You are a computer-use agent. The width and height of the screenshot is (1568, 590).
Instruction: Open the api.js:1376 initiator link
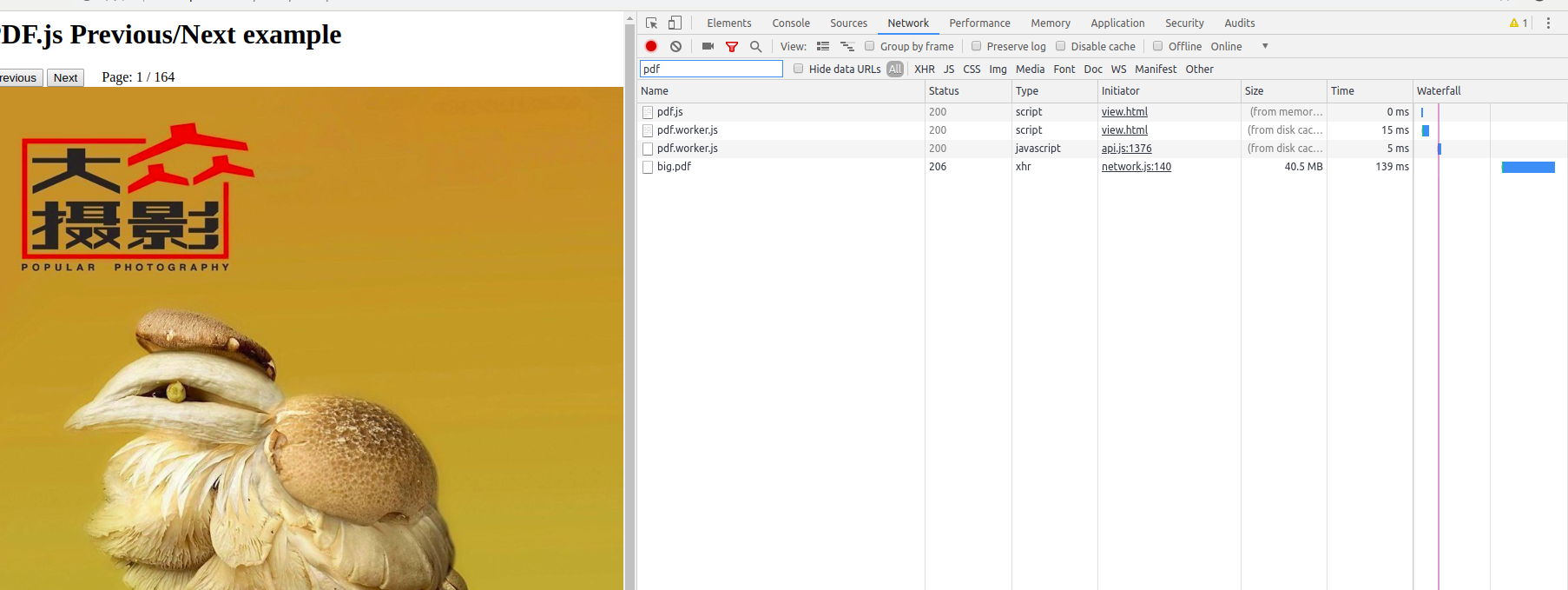click(1126, 149)
